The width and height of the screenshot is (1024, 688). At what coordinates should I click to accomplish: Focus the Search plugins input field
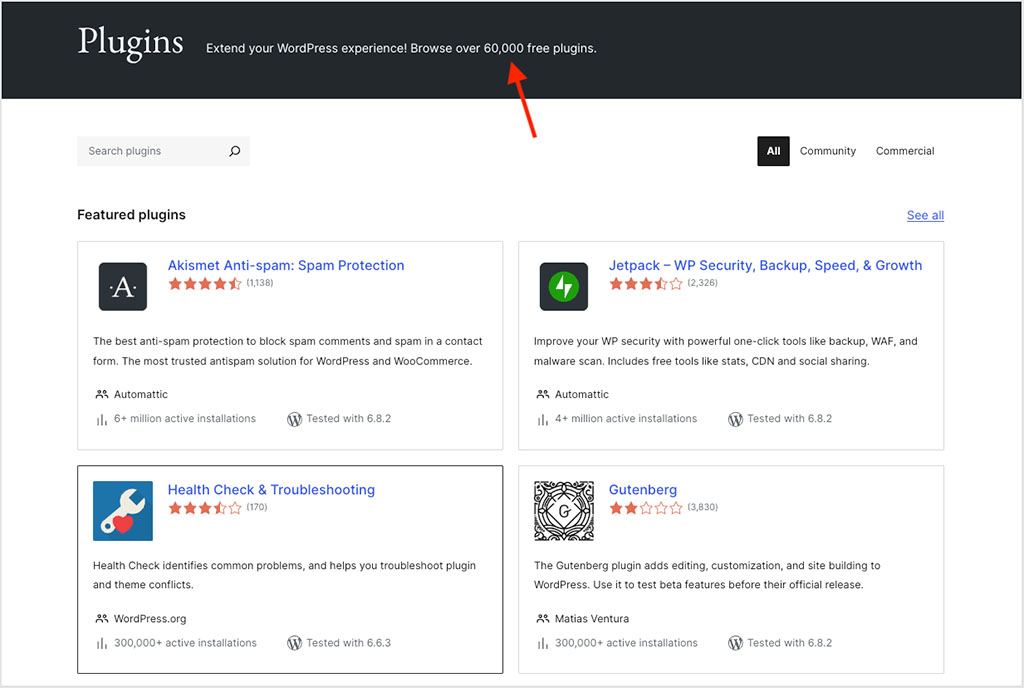[163, 151]
